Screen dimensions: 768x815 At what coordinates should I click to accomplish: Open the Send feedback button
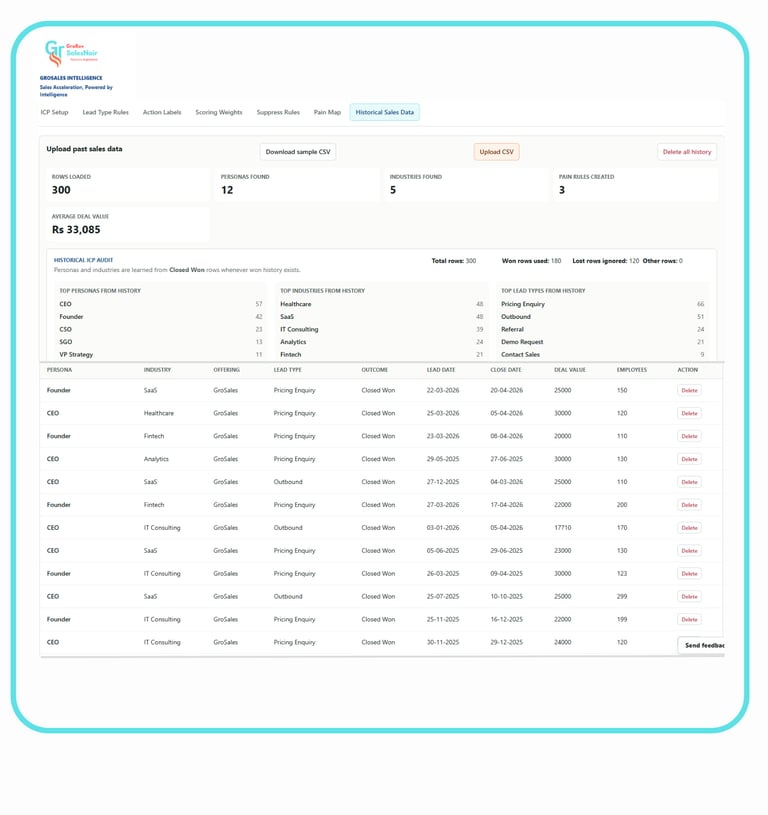[x=701, y=645]
